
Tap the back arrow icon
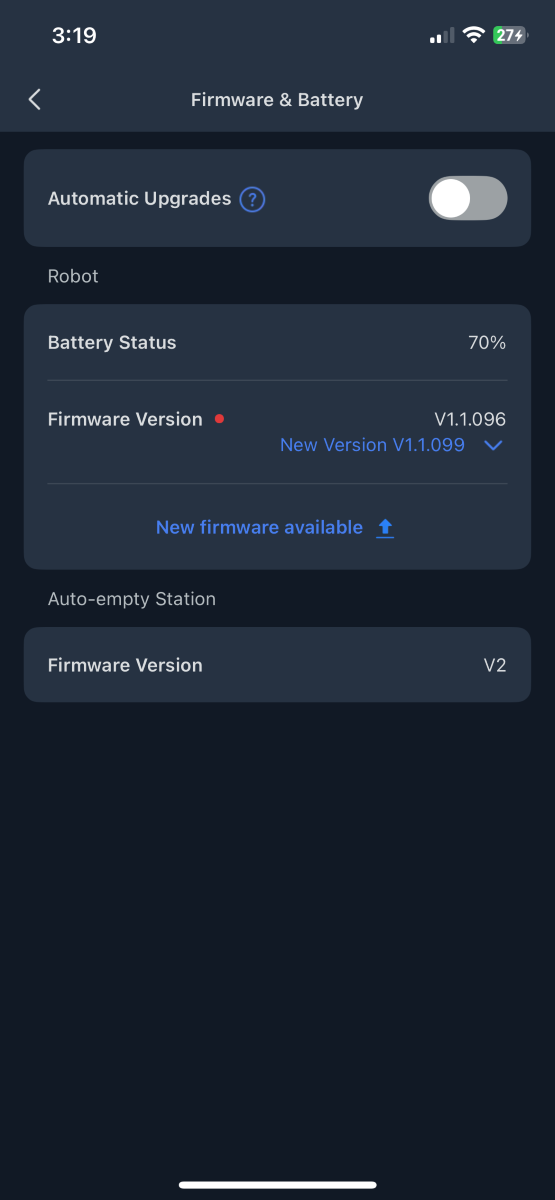coord(35,99)
